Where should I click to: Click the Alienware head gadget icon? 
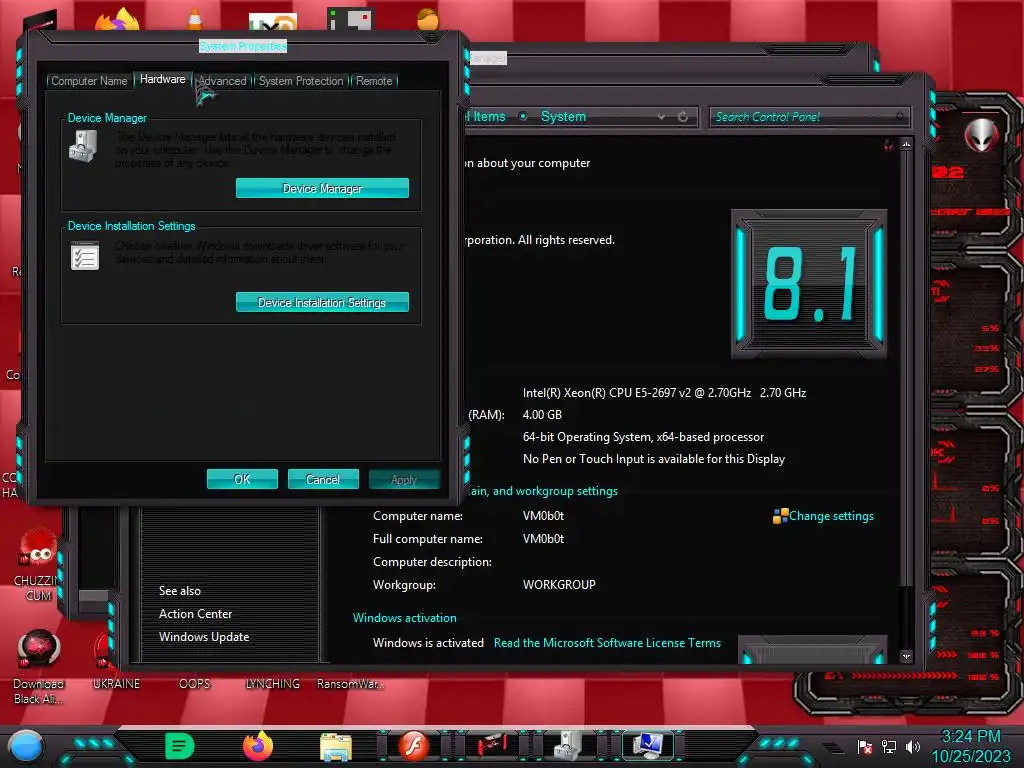(981, 135)
